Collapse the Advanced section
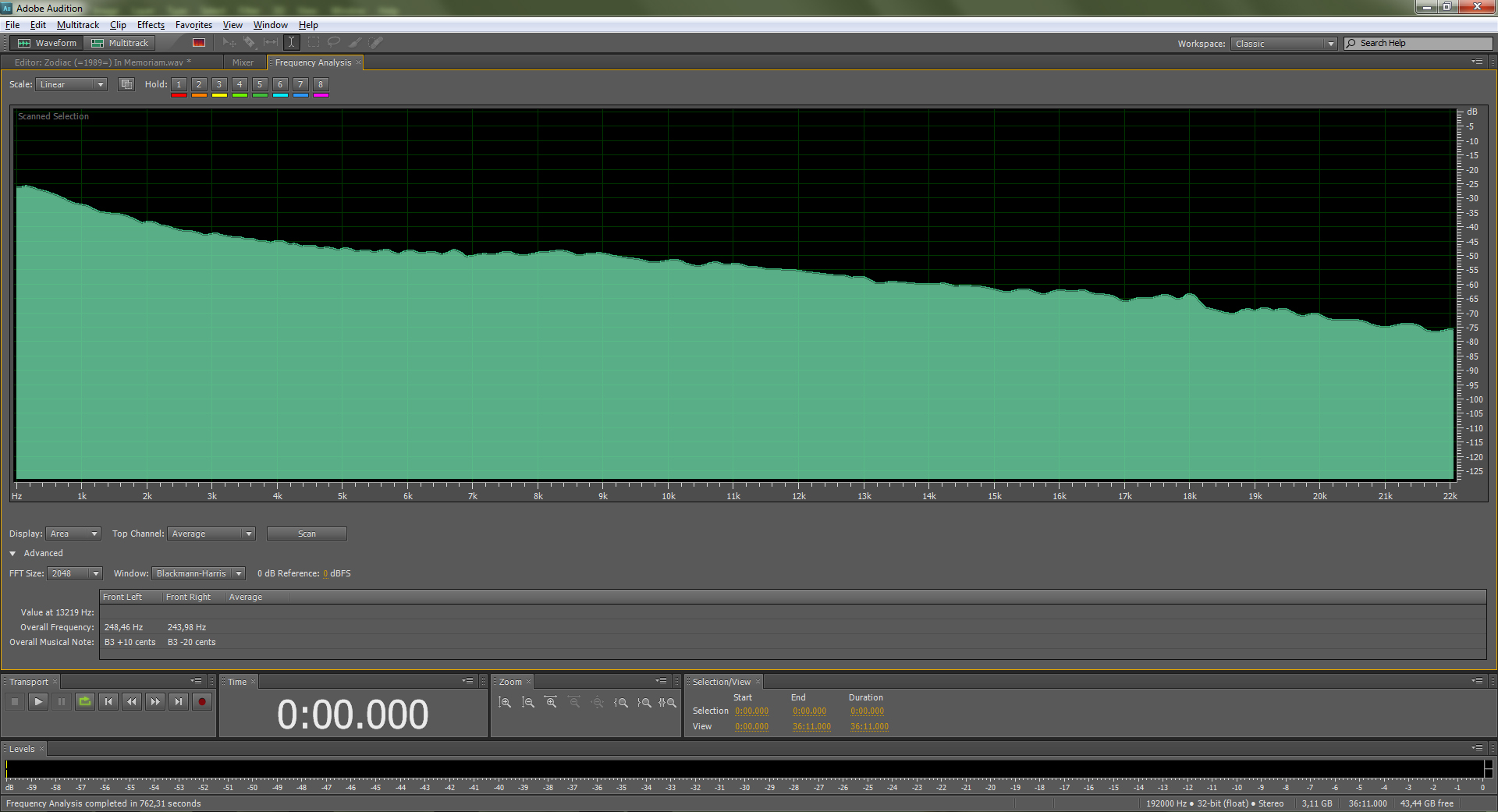1498x812 pixels. coord(12,553)
